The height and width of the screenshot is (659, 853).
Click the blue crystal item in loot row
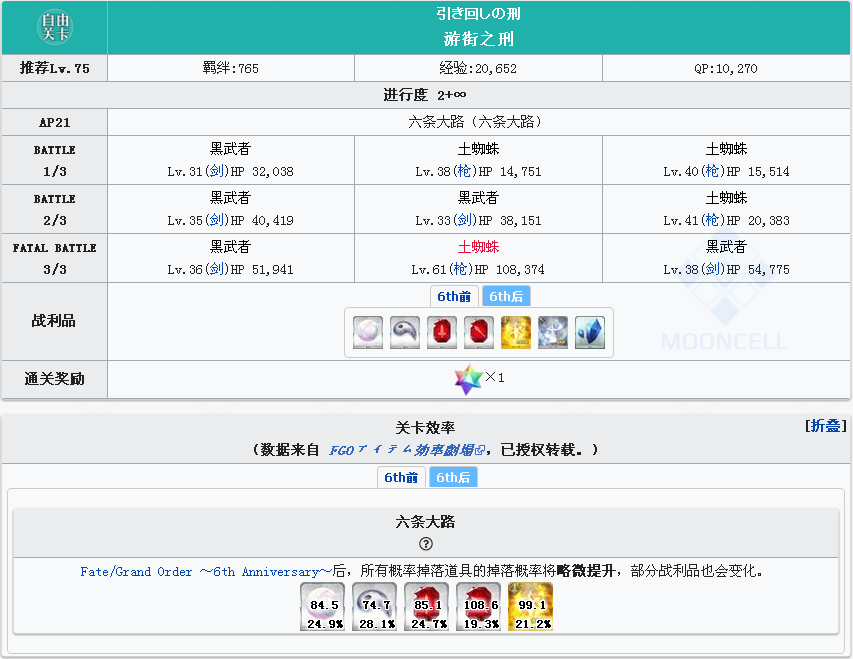point(590,332)
